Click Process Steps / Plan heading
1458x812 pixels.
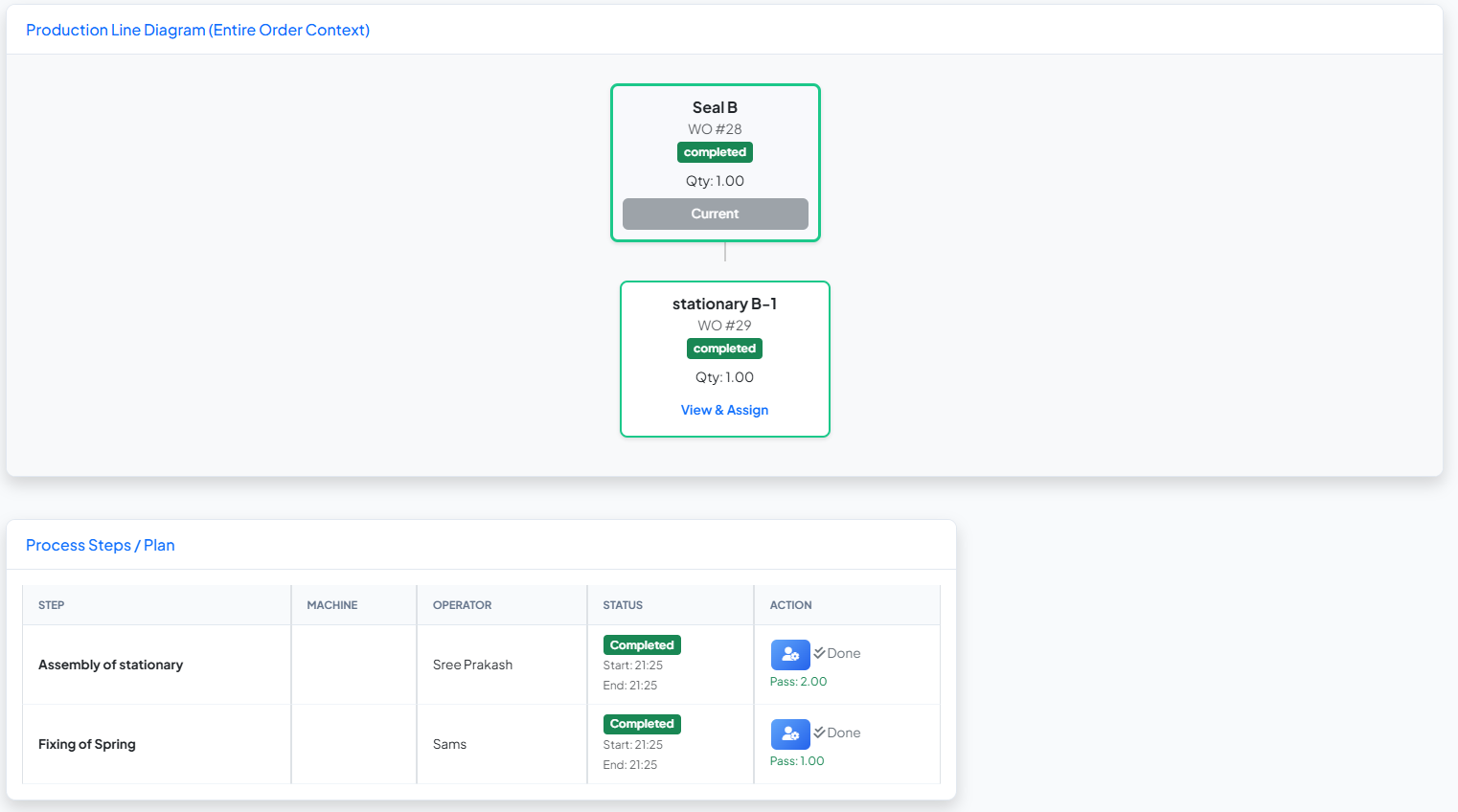click(100, 545)
